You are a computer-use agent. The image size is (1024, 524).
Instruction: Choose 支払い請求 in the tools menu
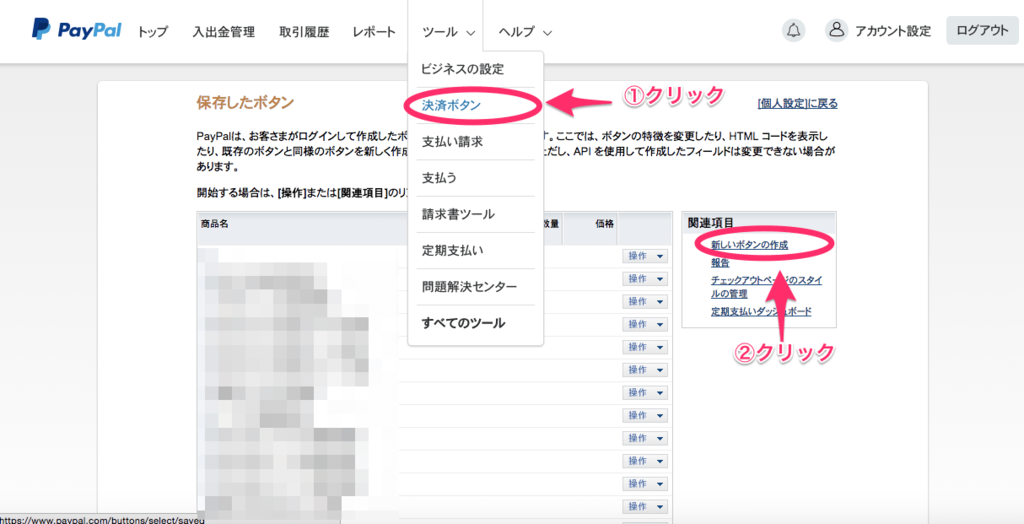453,141
